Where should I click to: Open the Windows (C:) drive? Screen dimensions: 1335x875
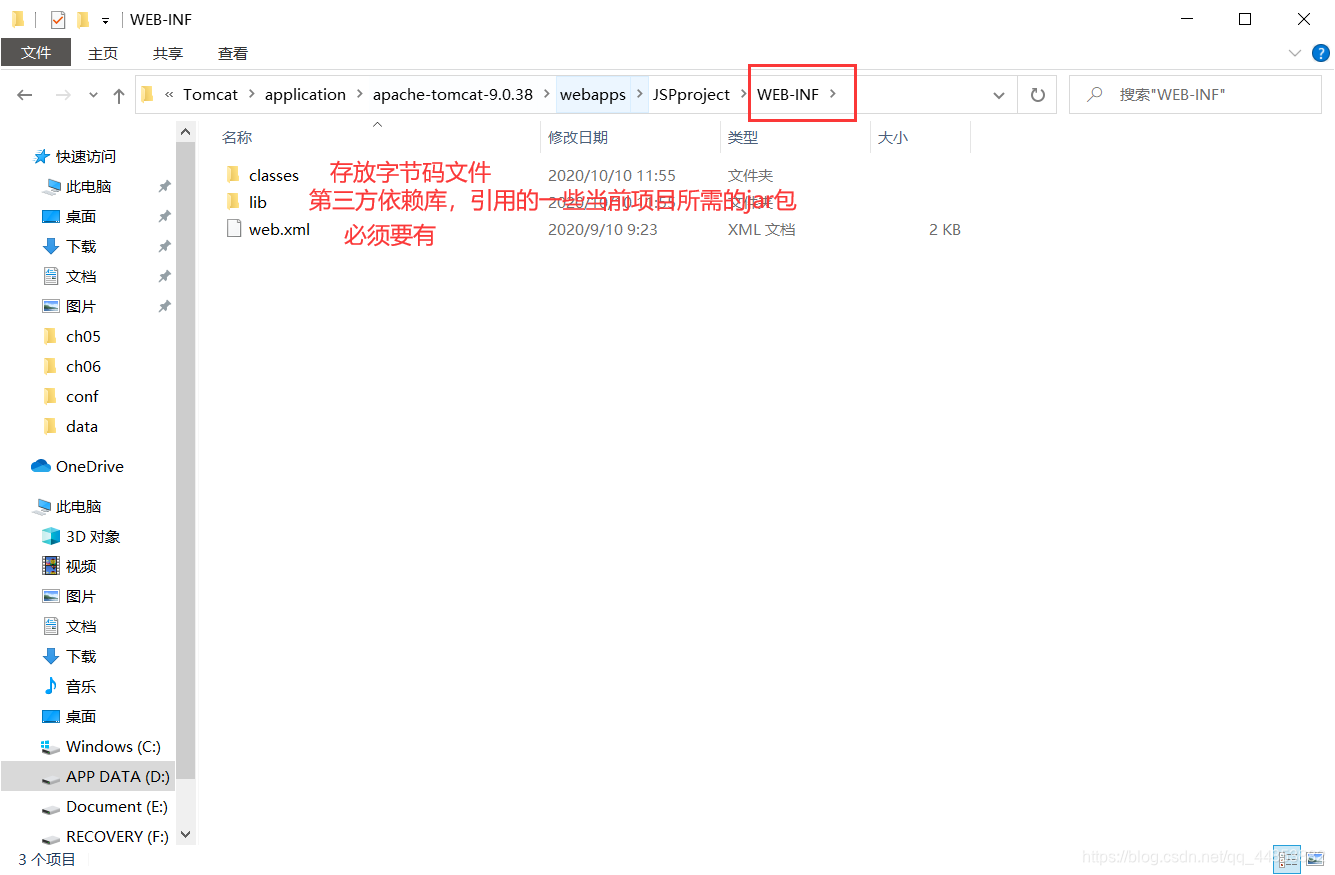[x=113, y=746]
